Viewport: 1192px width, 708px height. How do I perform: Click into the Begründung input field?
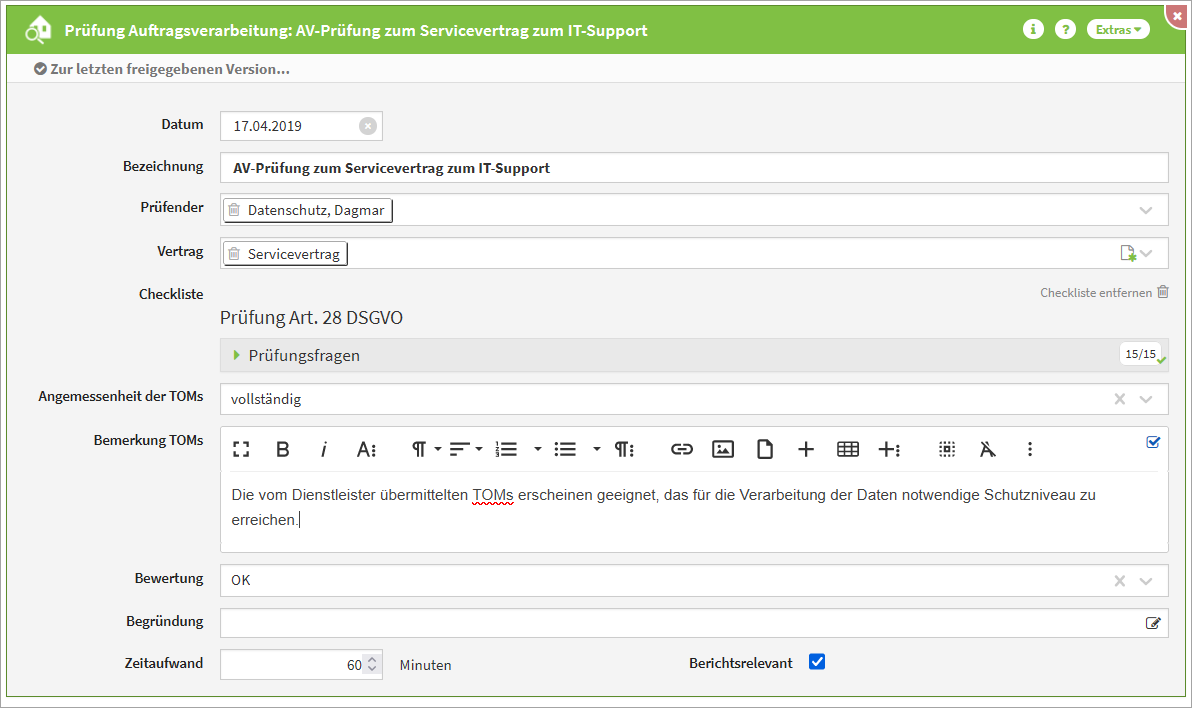[680, 623]
